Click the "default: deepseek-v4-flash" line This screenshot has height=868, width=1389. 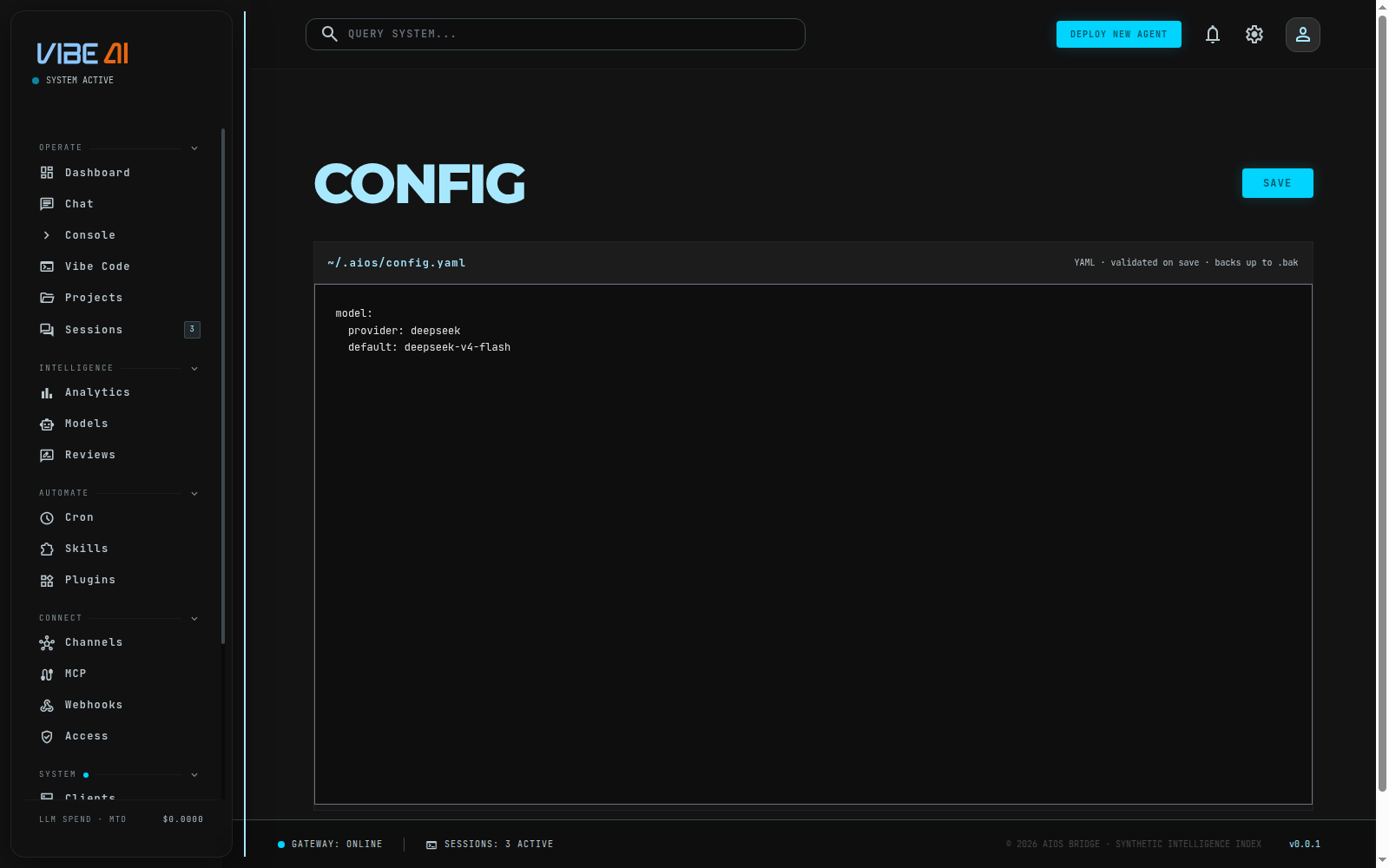tap(429, 347)
